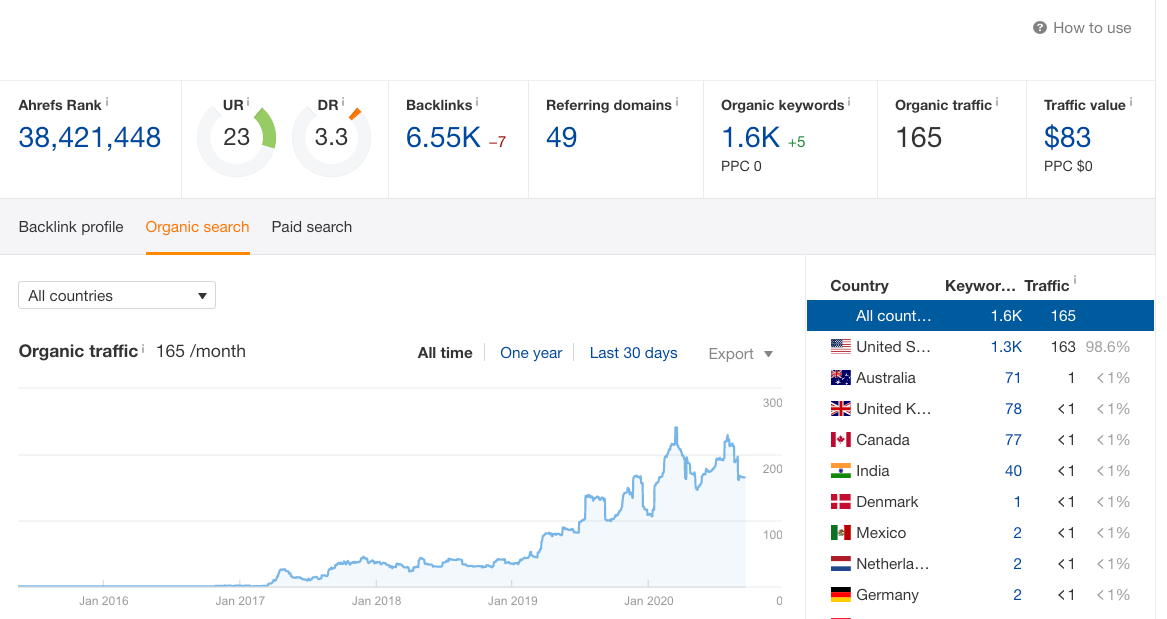Switch to Paid search tab
Viewport: 1167px width, 619px height.
(312, 227)
